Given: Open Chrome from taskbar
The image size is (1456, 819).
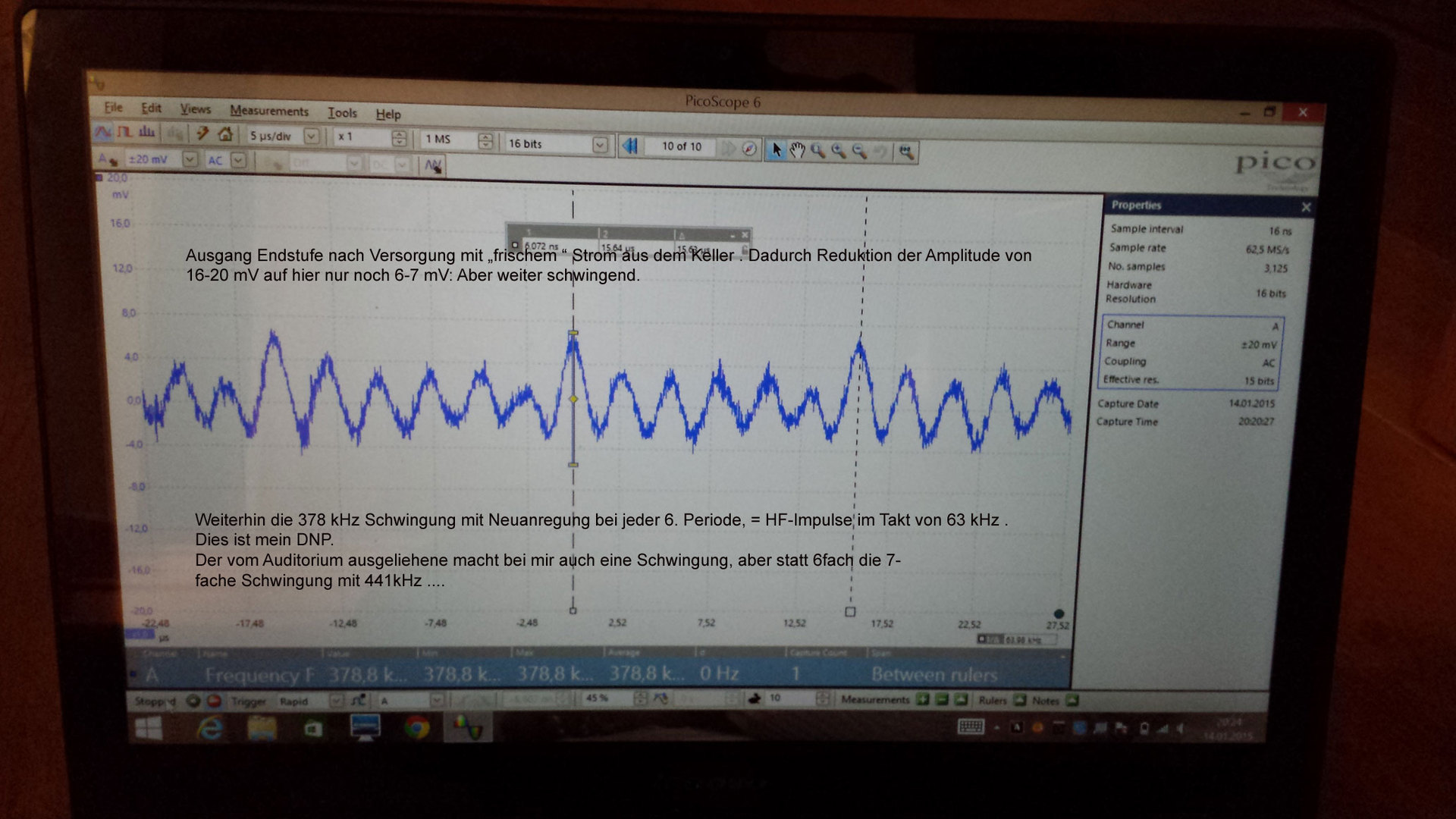Looking at the screenshot, I should pyautogui.click(x=416, y=728).
